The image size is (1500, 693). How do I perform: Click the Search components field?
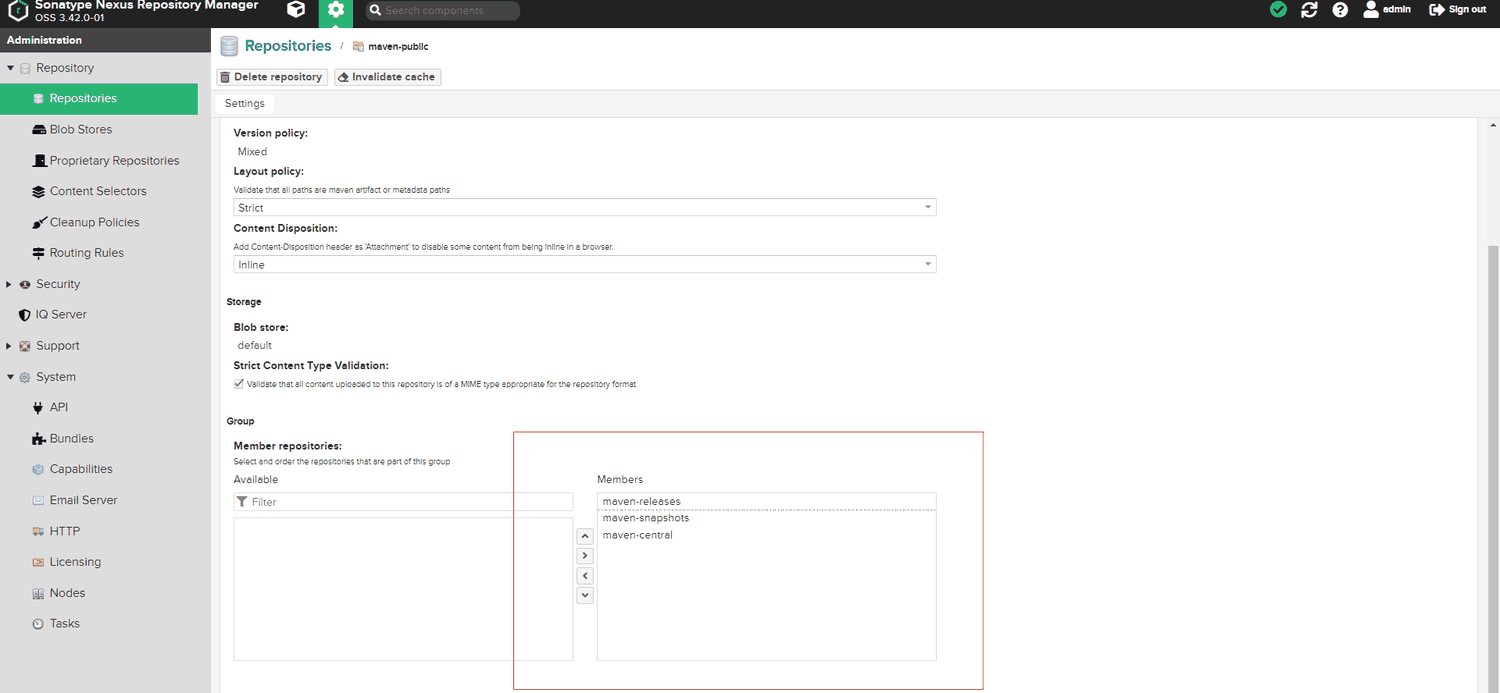[442, 11]
